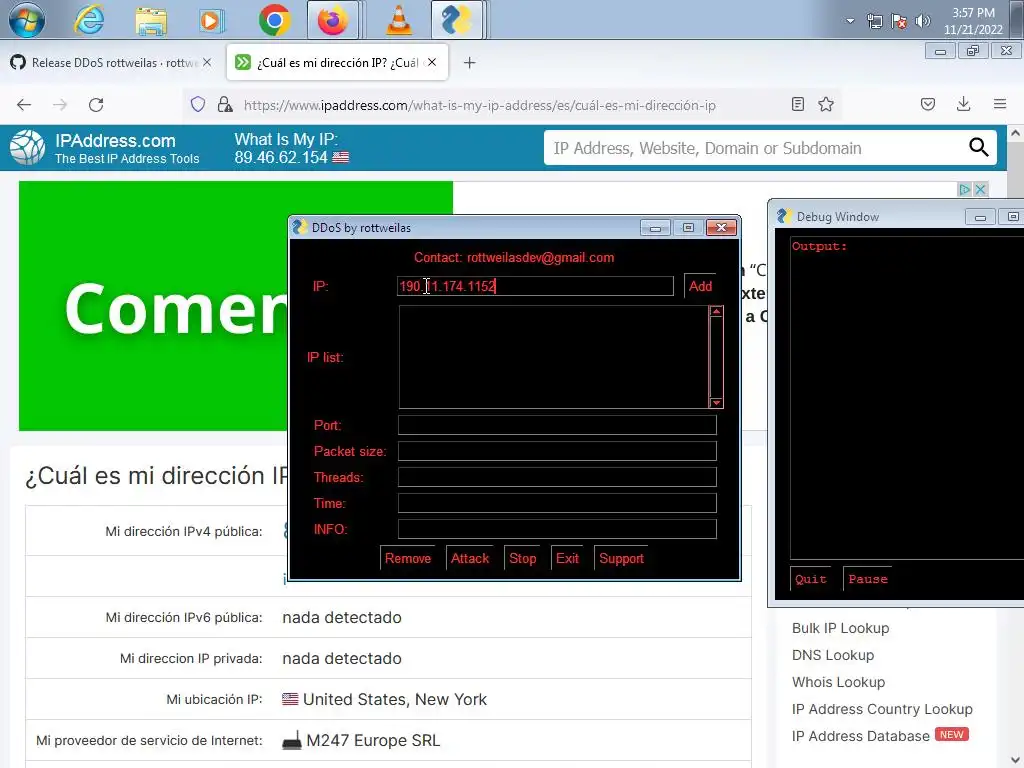Show site security padlock information

[225, 104]
